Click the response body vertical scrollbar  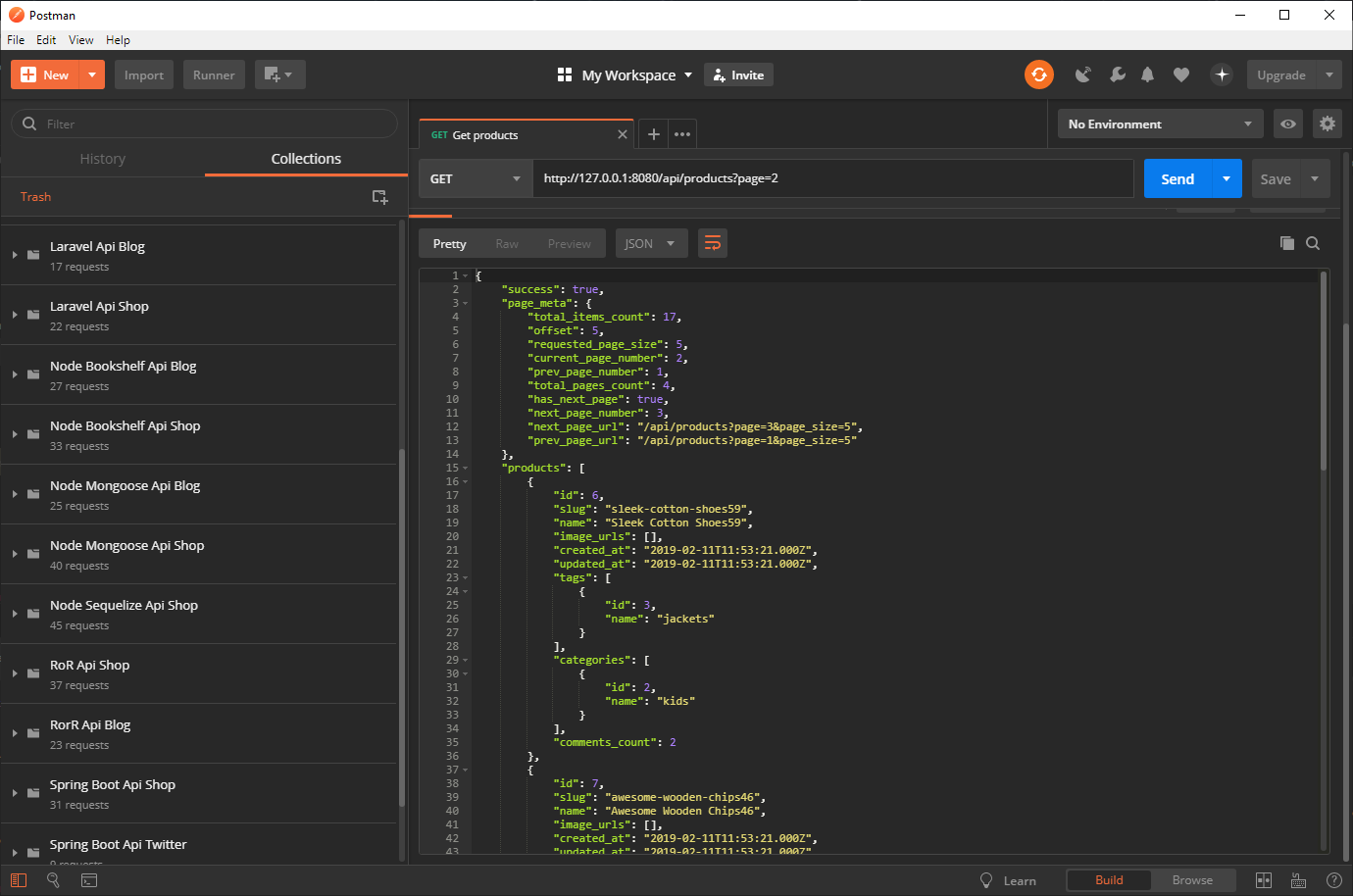[x=1324, y=373]
